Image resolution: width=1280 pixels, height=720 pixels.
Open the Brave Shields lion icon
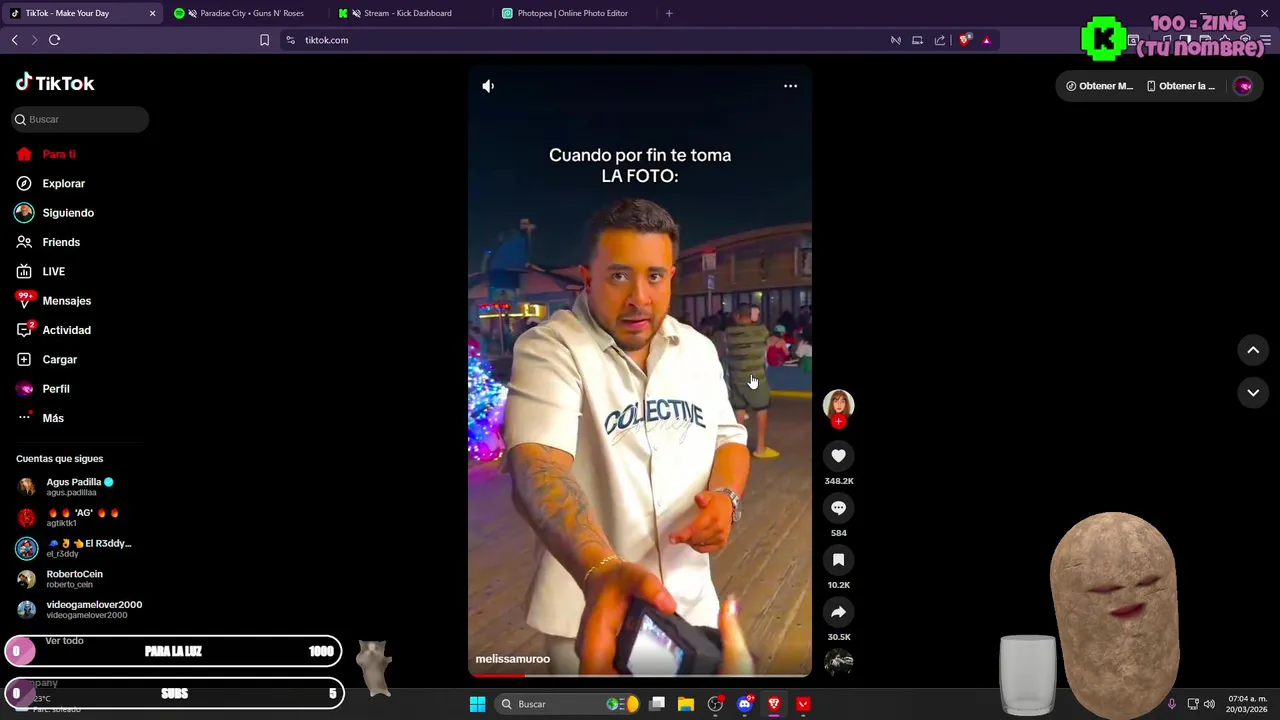click(965, 40)
